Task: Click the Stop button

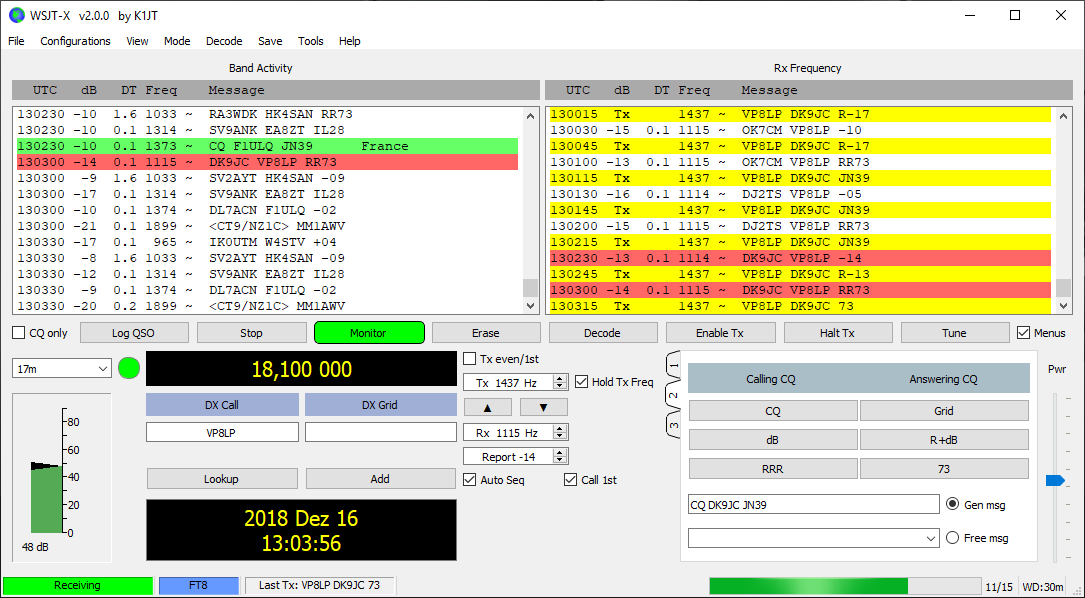Action: point(251,333)
